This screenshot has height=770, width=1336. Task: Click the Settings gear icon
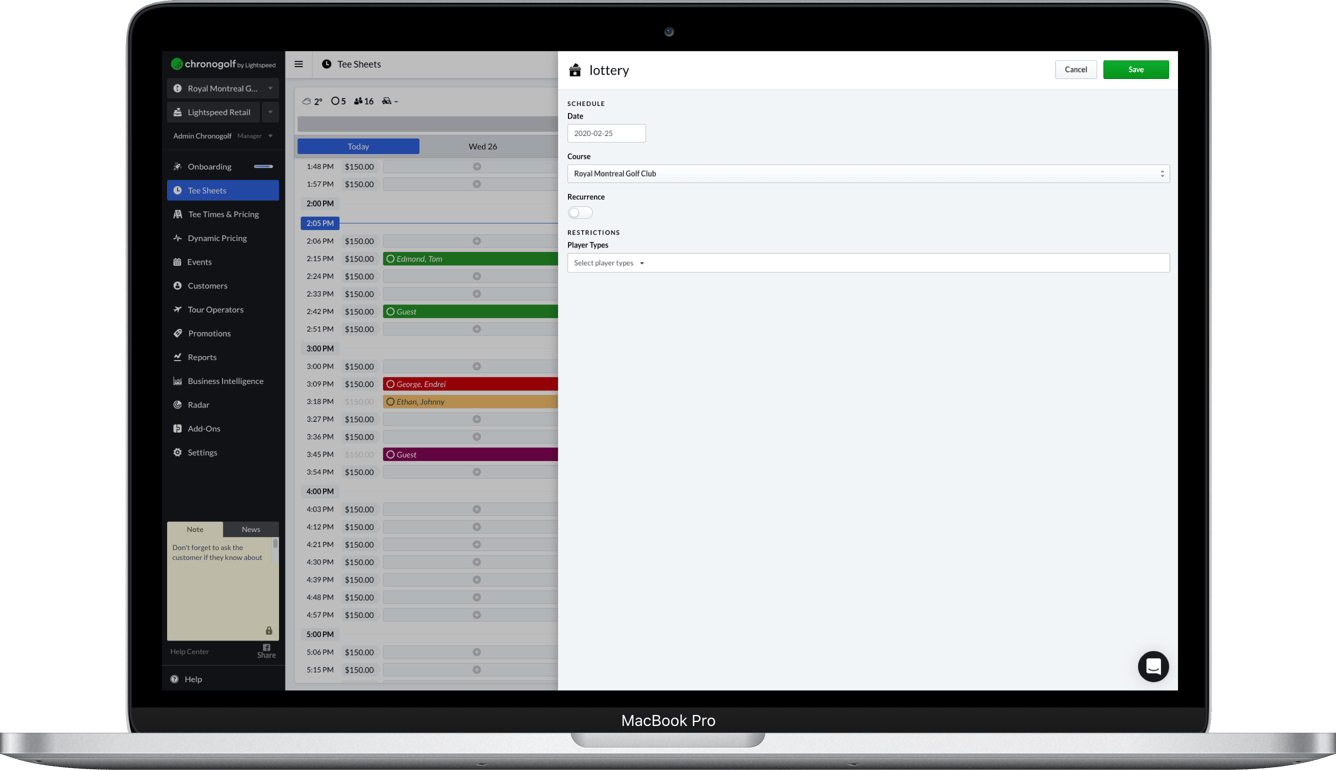(x=177, y=453)
